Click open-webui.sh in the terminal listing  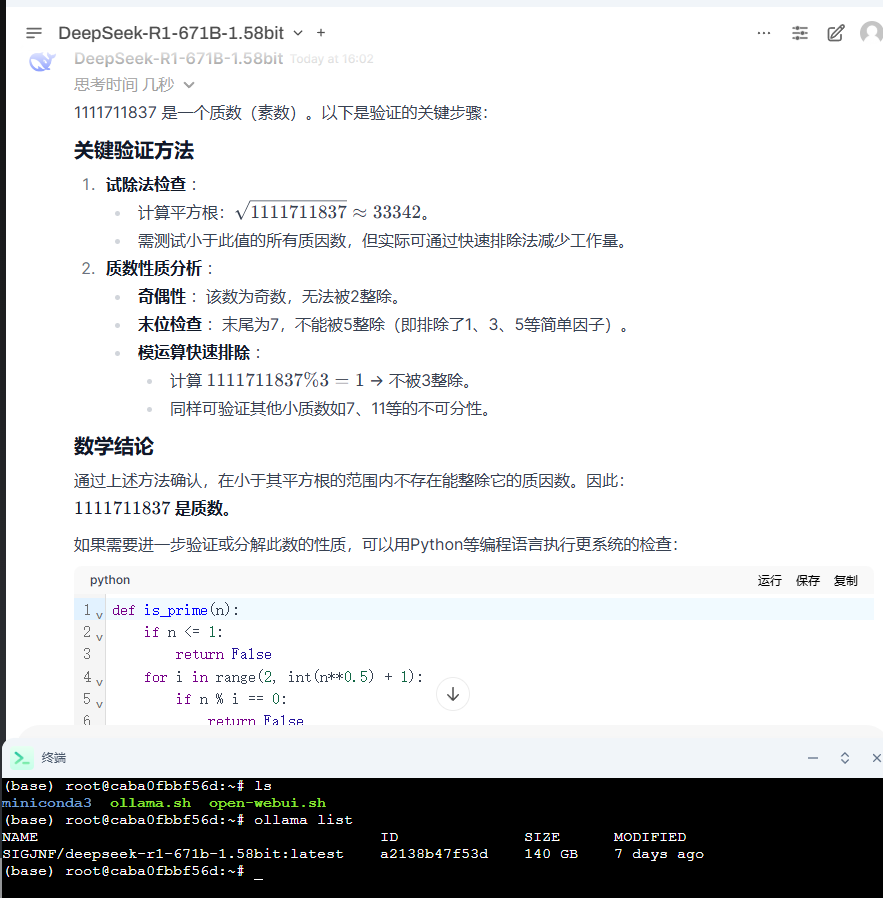[267, 803]
